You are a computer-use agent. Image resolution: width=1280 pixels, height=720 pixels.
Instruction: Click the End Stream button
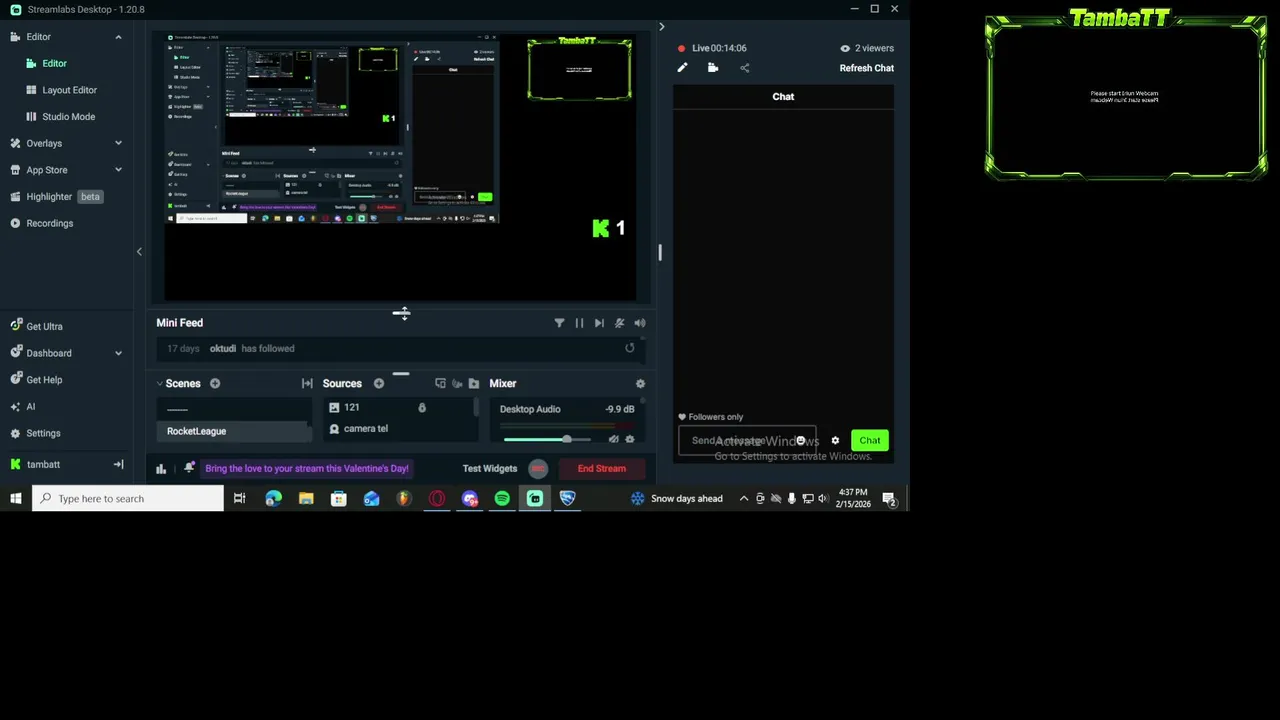coord(602,468)
